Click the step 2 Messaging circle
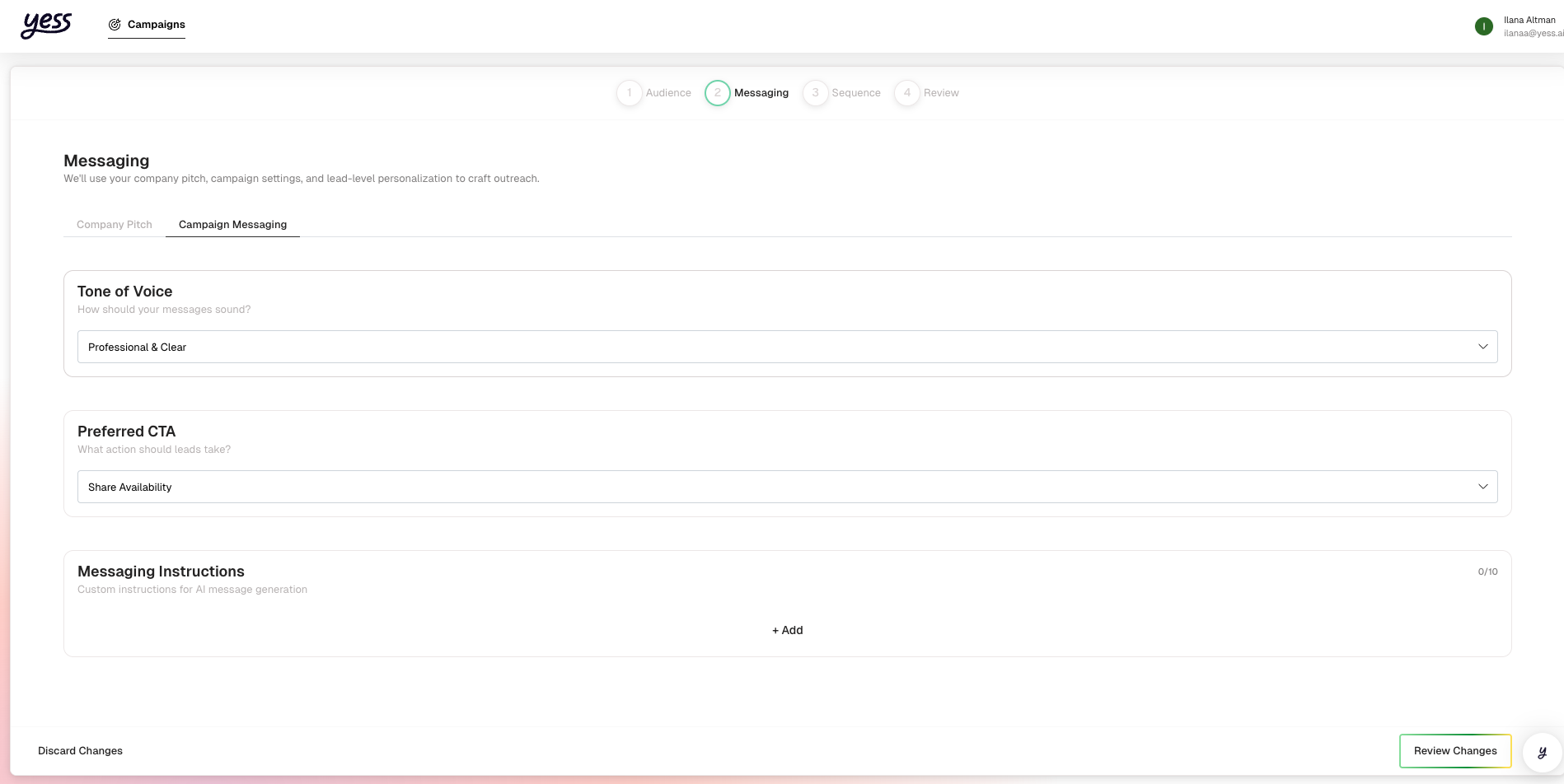Screen dimensions: 1564x784 717,93
